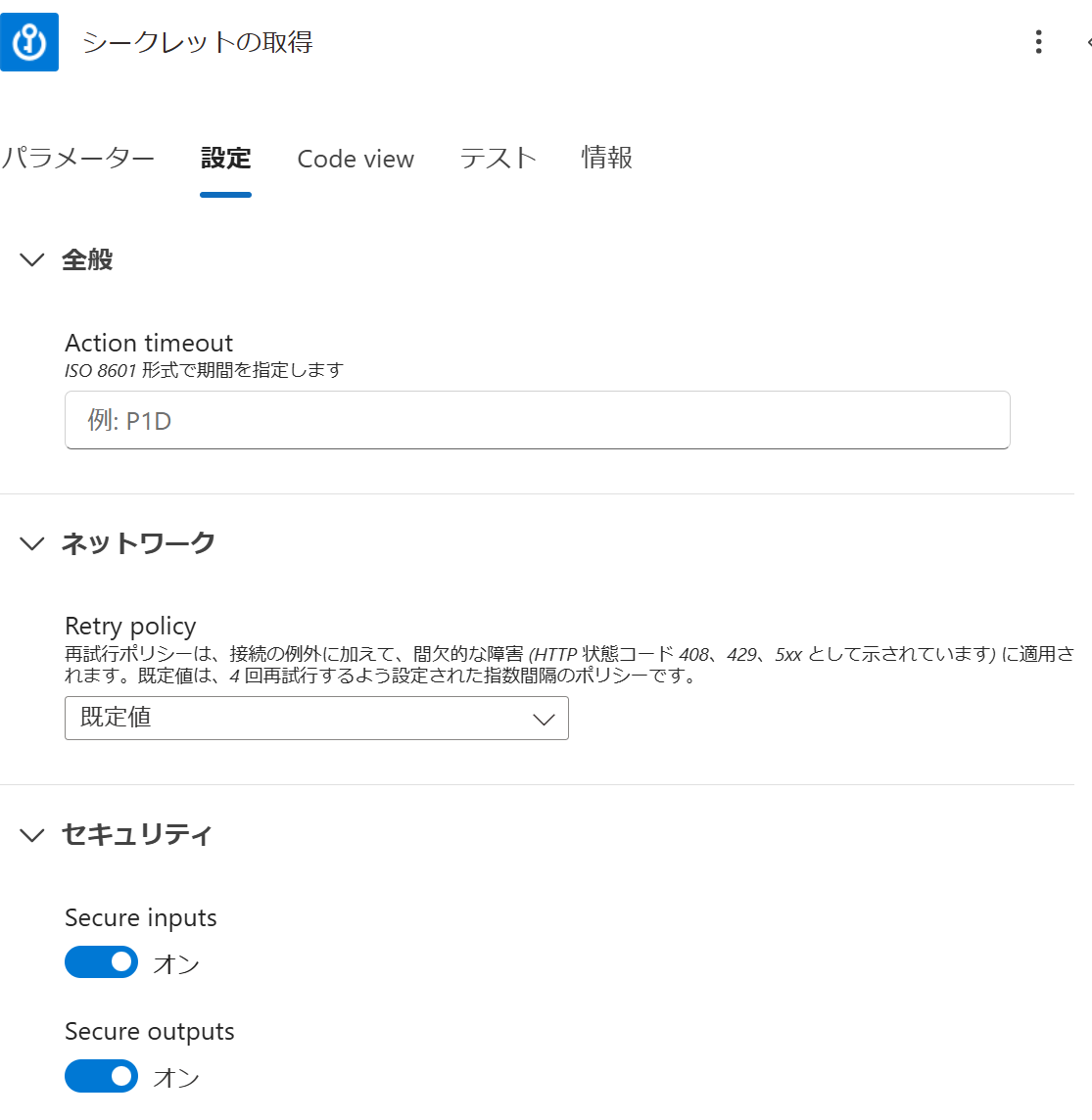This screenshot has width=1092, height=1120.
Task: Click the Action timeout input field
Action: 538,420
